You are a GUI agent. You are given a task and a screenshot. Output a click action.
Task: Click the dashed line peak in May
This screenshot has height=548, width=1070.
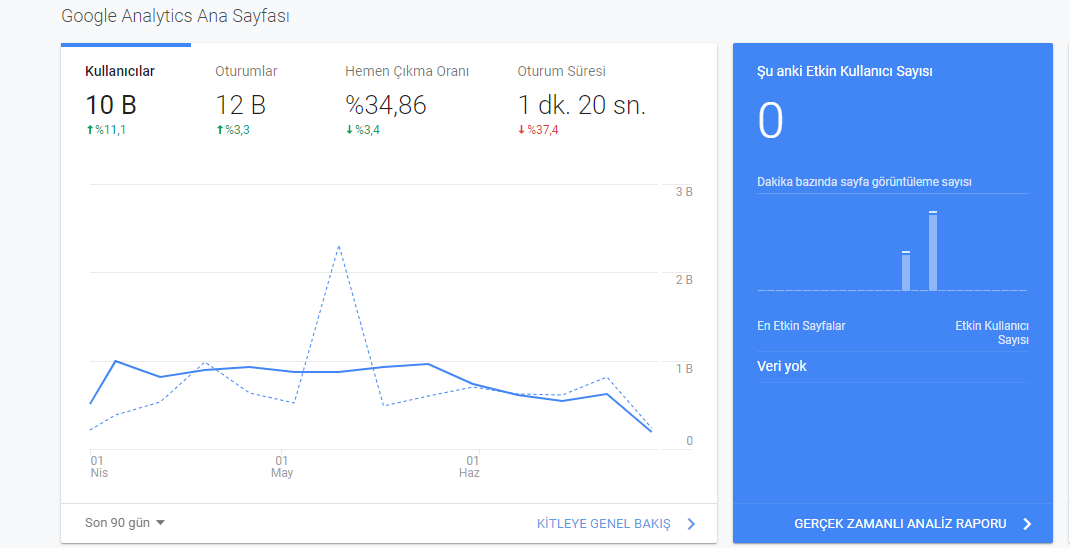coord(338,246)
